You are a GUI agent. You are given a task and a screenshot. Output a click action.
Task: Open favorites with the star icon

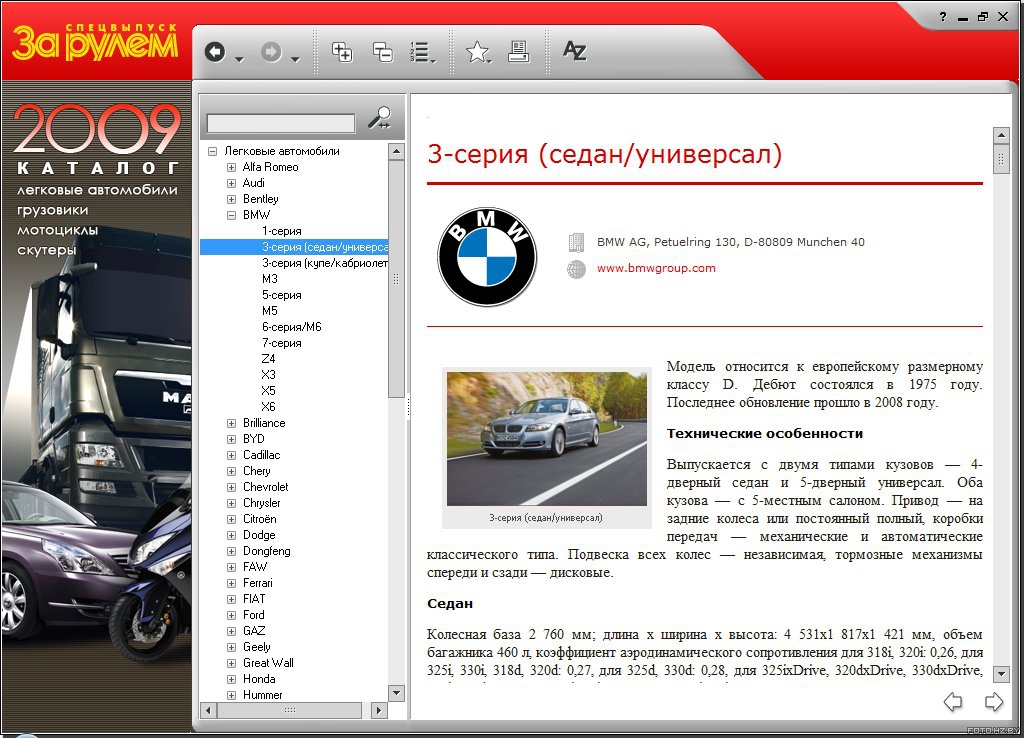click(477, 52)
